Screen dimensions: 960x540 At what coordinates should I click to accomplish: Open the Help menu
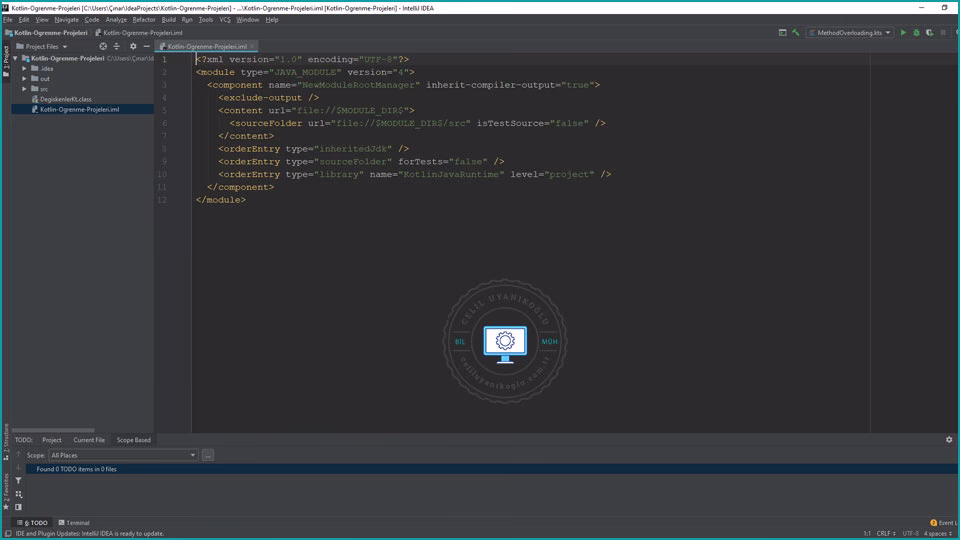point(272,20)
